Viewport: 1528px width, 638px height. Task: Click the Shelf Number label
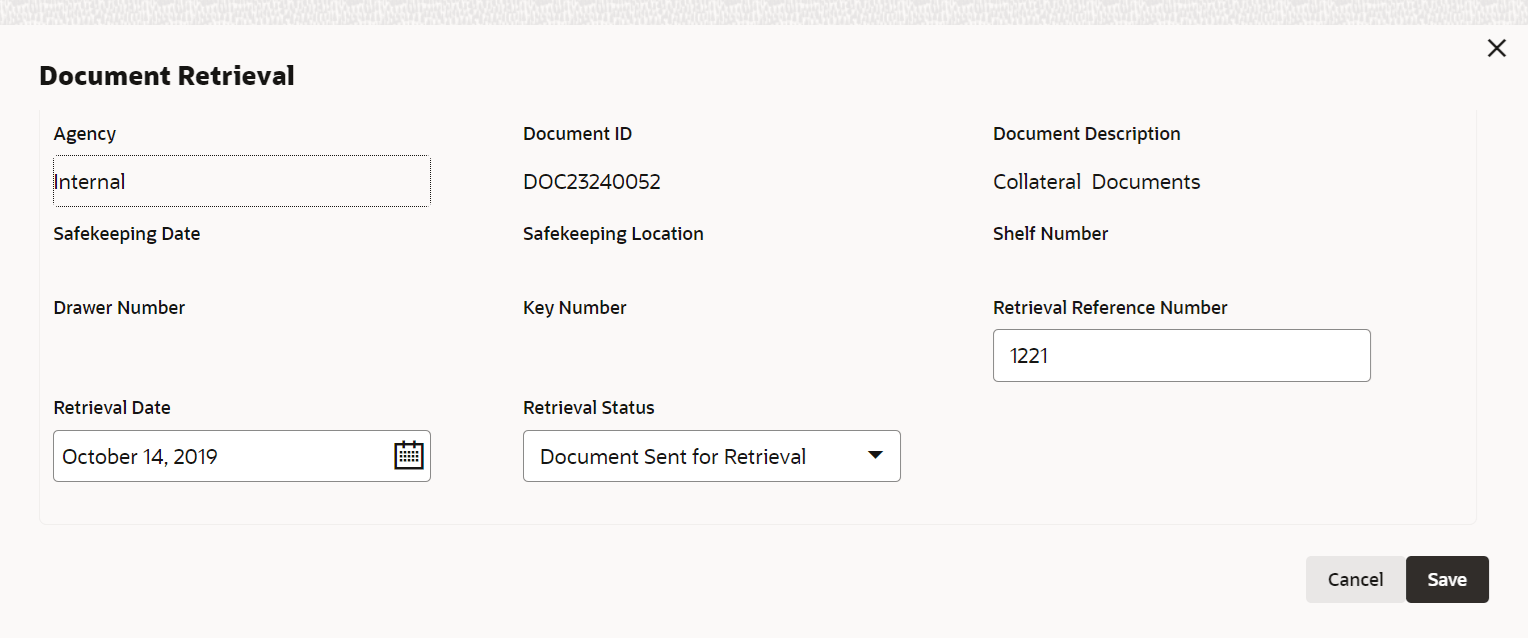(1051, 234)
